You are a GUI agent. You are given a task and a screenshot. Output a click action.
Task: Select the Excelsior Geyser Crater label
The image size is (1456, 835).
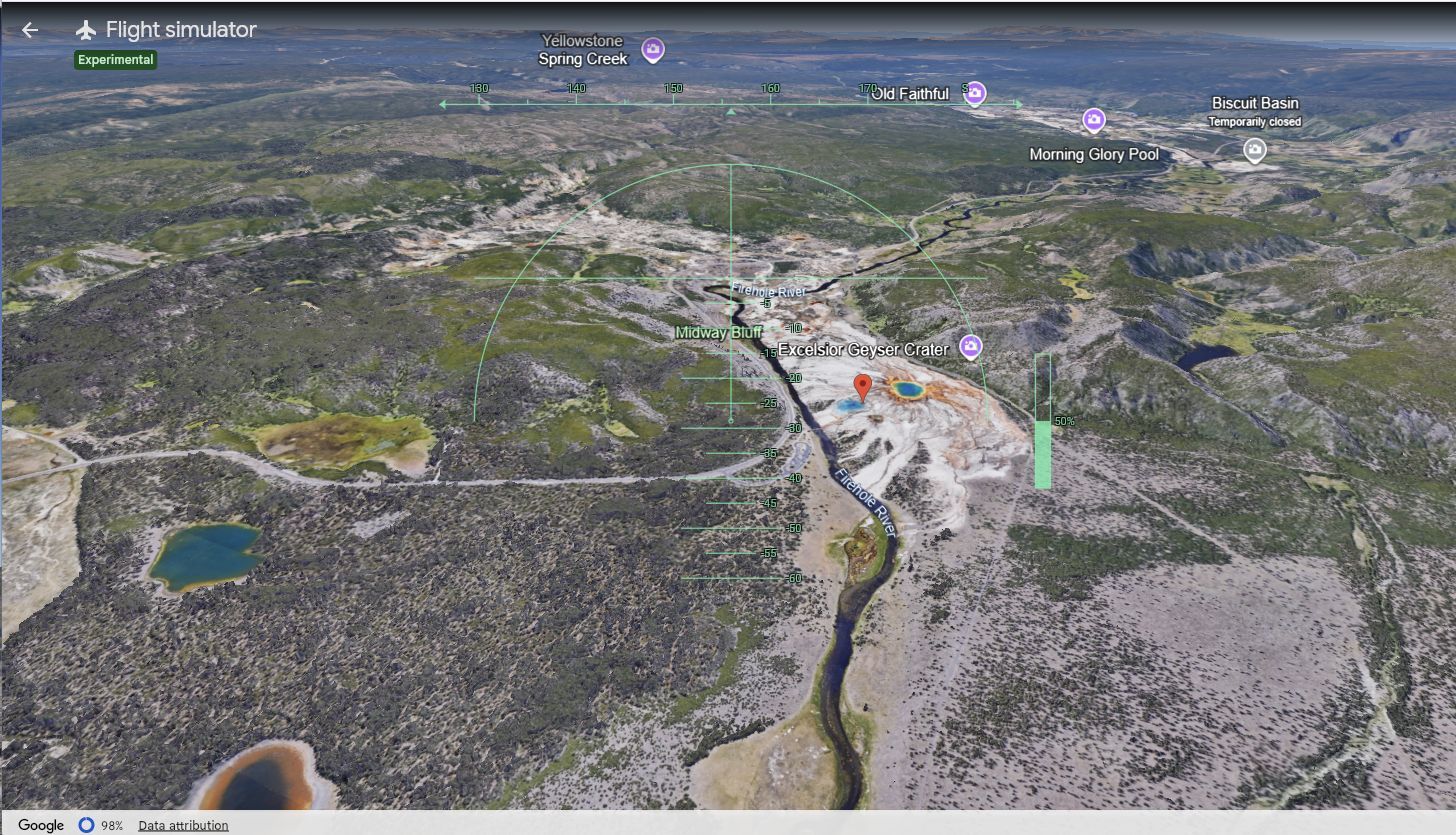[863, 350]
